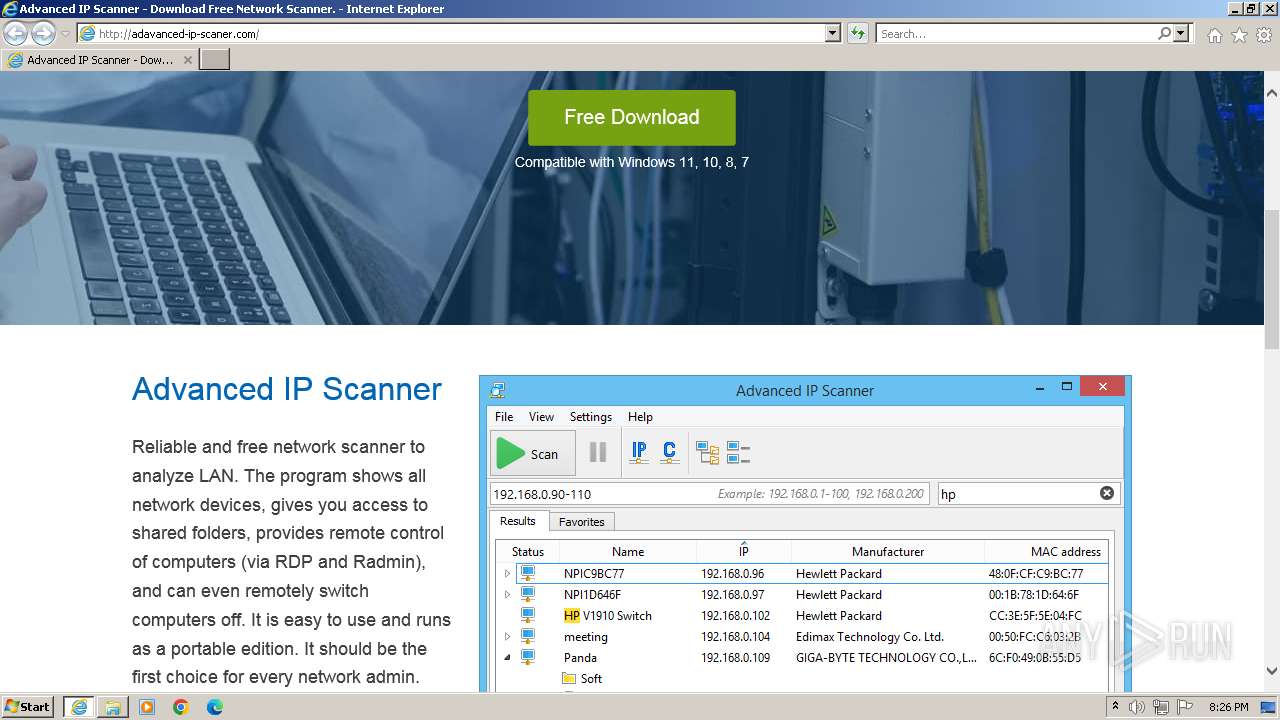Expand the NPI1D646F row

[x=507, y=595]
